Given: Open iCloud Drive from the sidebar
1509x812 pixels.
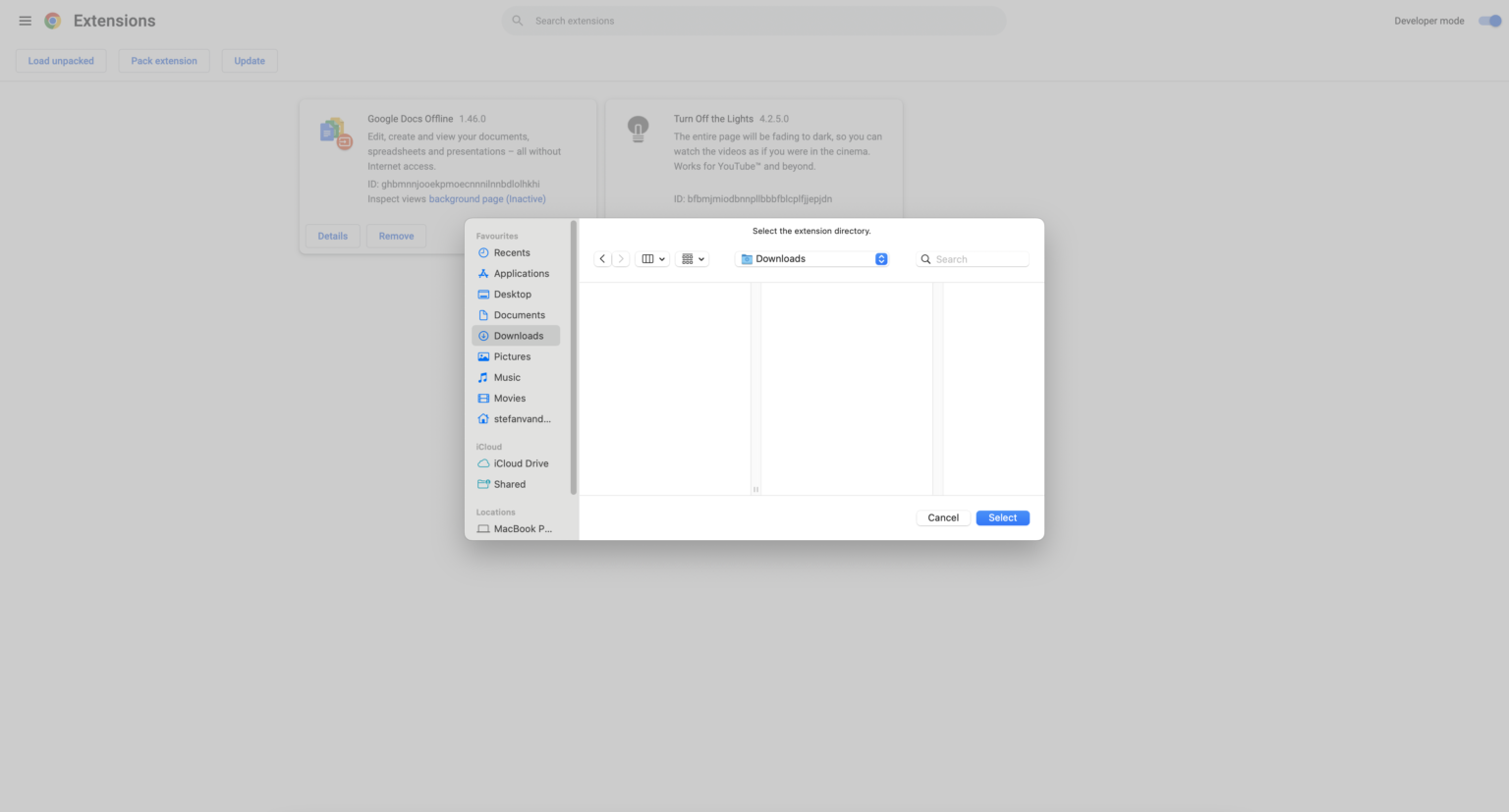Looking at the screenshot, I should [521, 462].
